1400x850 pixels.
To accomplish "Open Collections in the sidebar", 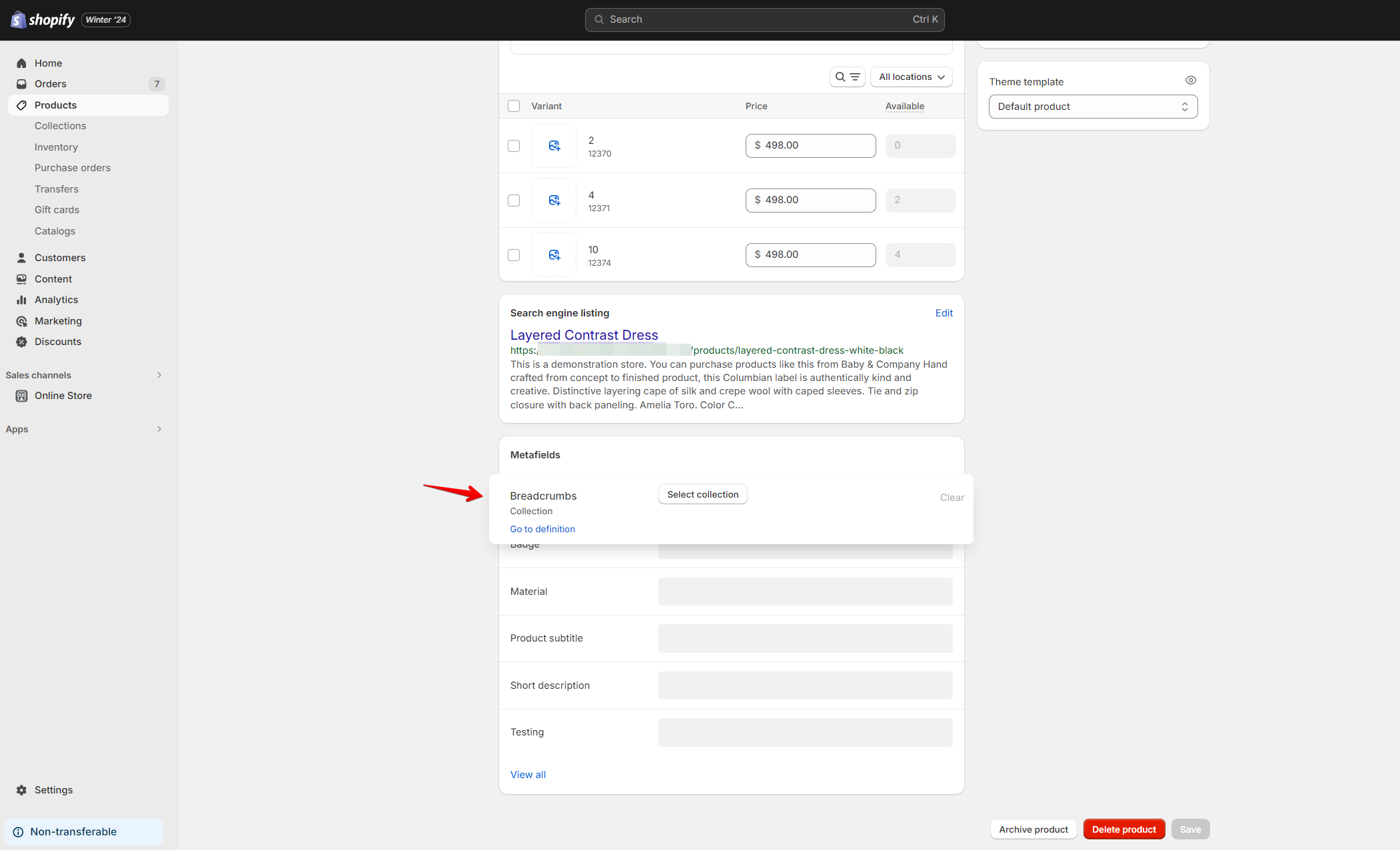I will point(60,126).
